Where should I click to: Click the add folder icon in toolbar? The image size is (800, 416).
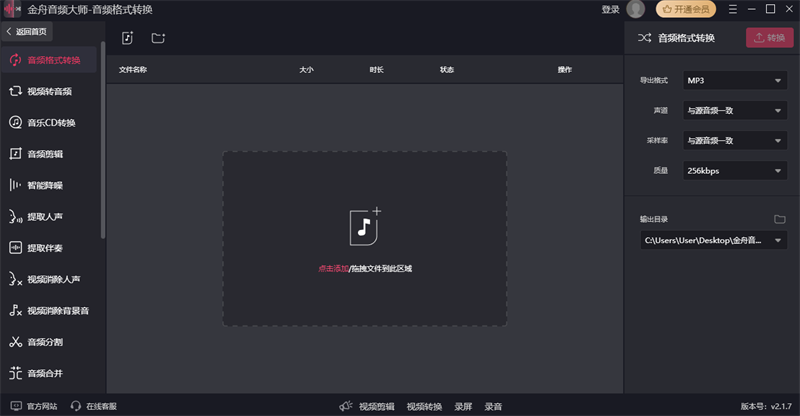[x=158, y=38]
